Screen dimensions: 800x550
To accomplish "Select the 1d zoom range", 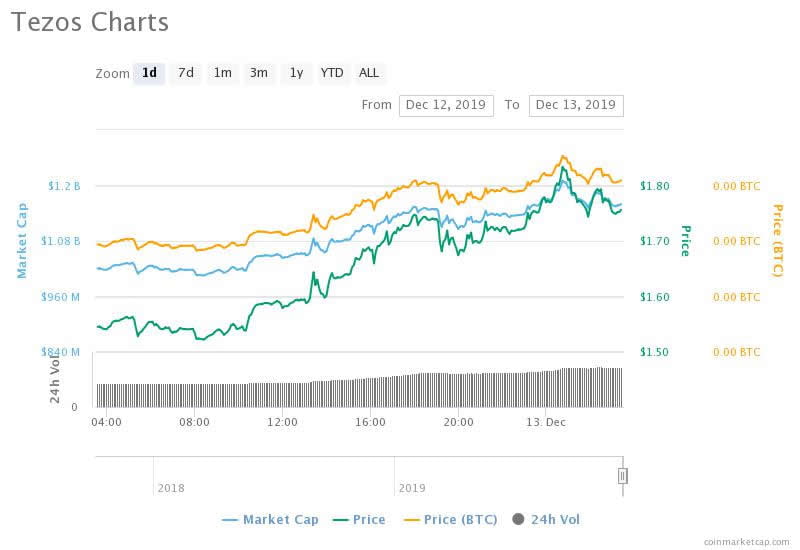I will point(149,73).
